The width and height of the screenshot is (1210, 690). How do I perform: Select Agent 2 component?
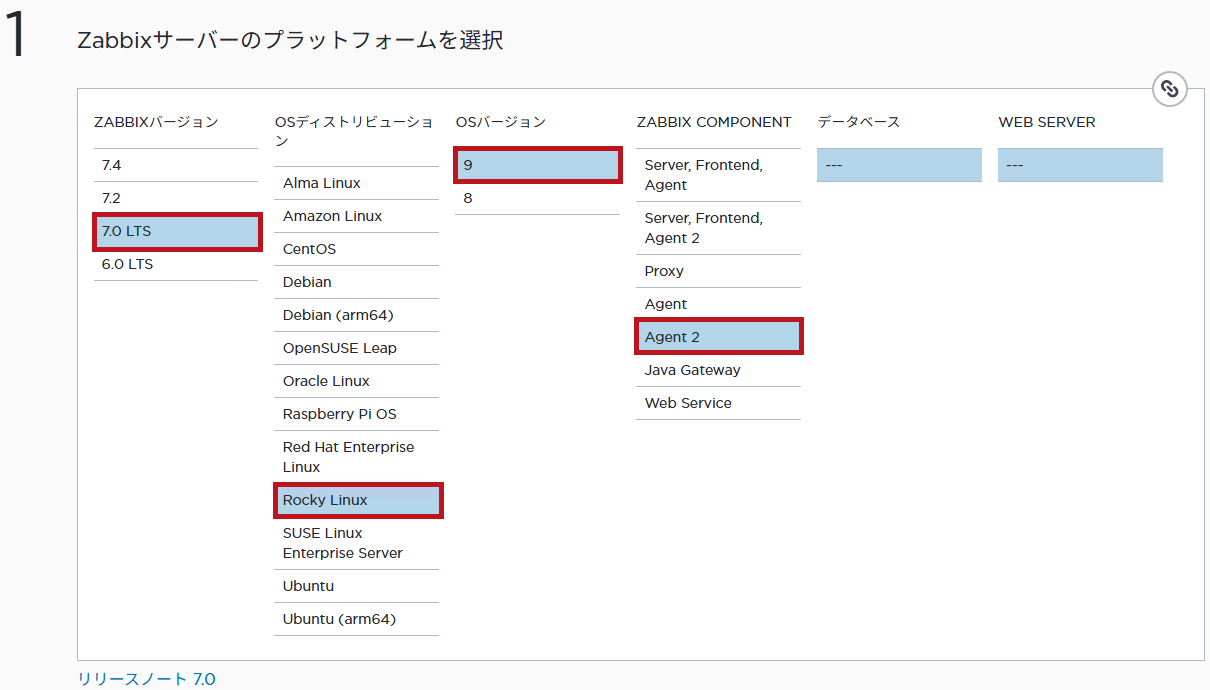(719, 337)
